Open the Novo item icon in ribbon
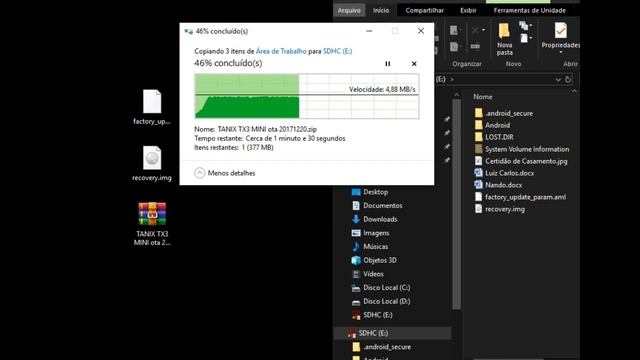The height and width of the screenshot is (360, 640). click(524, 26)
